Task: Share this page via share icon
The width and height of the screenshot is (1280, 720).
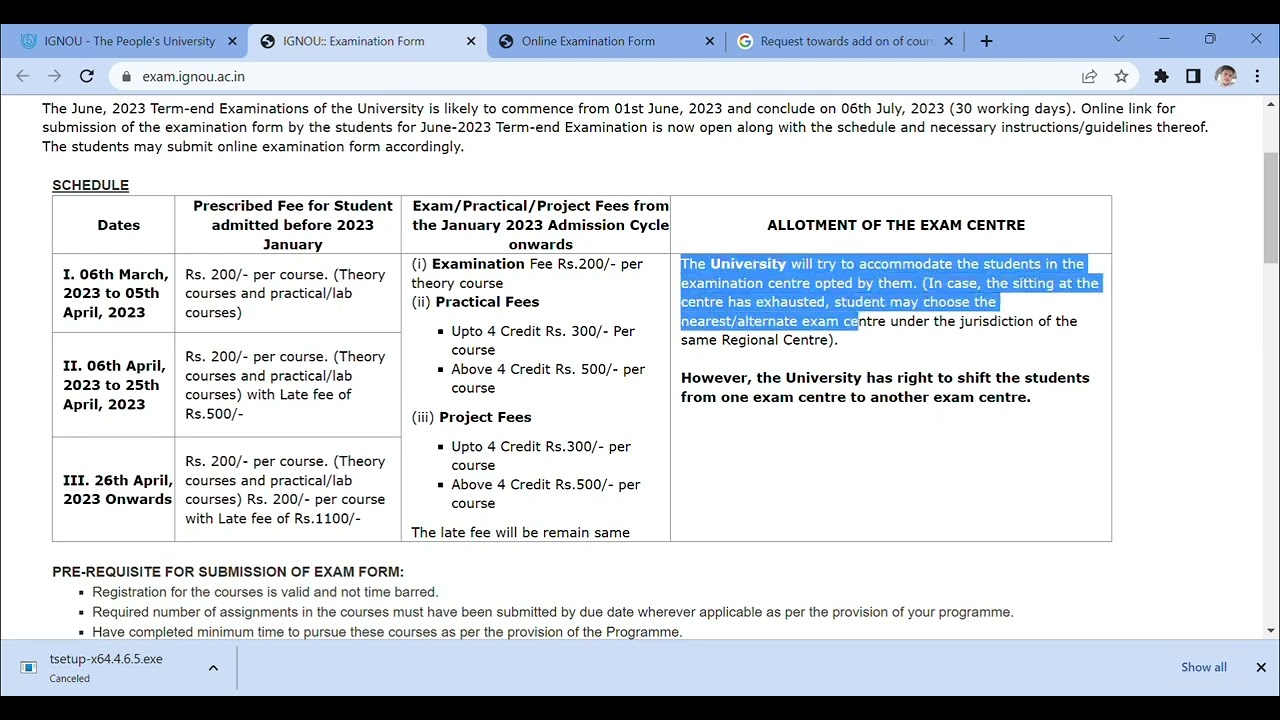Action: click(x=1089, y=76)
